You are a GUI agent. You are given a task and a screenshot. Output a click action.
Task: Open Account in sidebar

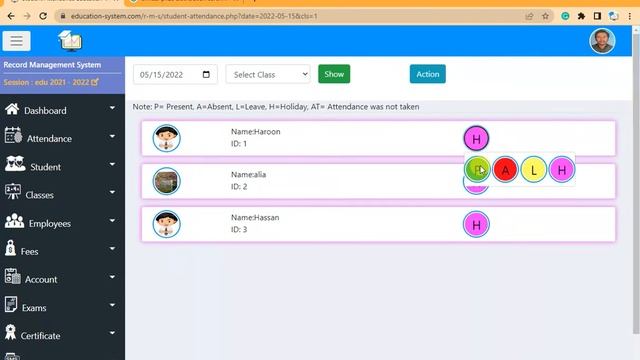coord(41,280)
